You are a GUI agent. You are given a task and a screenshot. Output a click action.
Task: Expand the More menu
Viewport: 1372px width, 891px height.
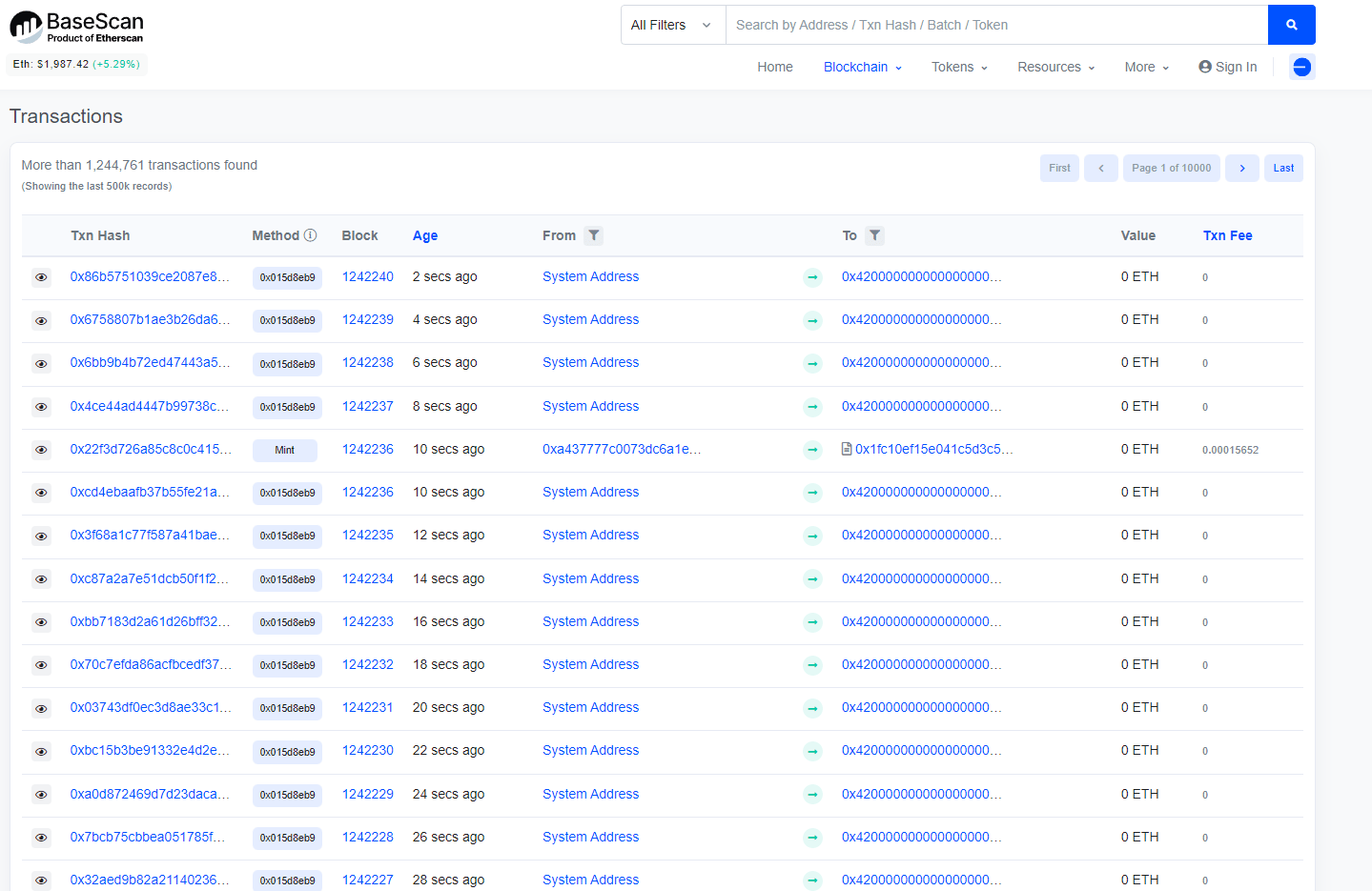point(1146,67)
